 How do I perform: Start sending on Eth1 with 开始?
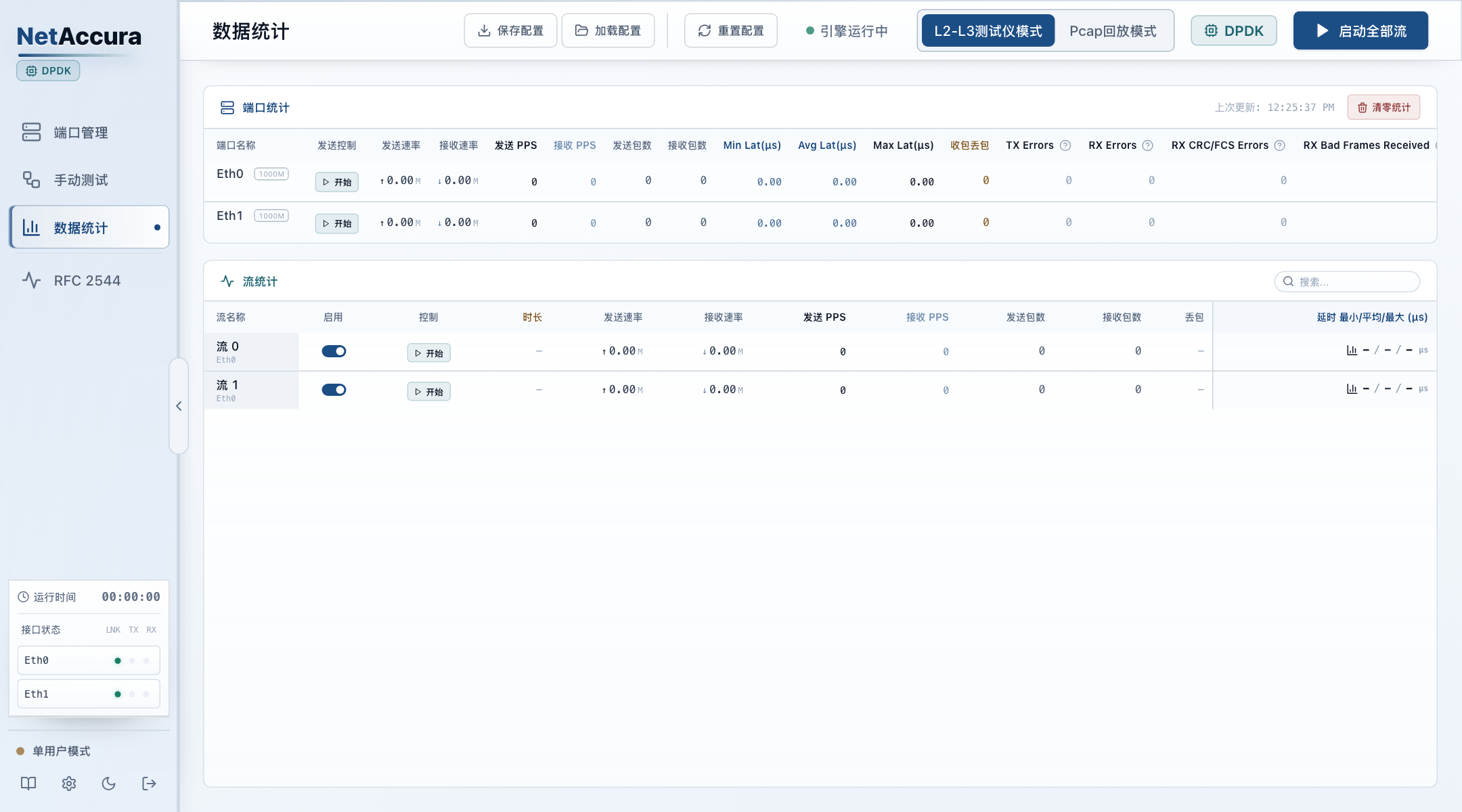coord(336,223)
